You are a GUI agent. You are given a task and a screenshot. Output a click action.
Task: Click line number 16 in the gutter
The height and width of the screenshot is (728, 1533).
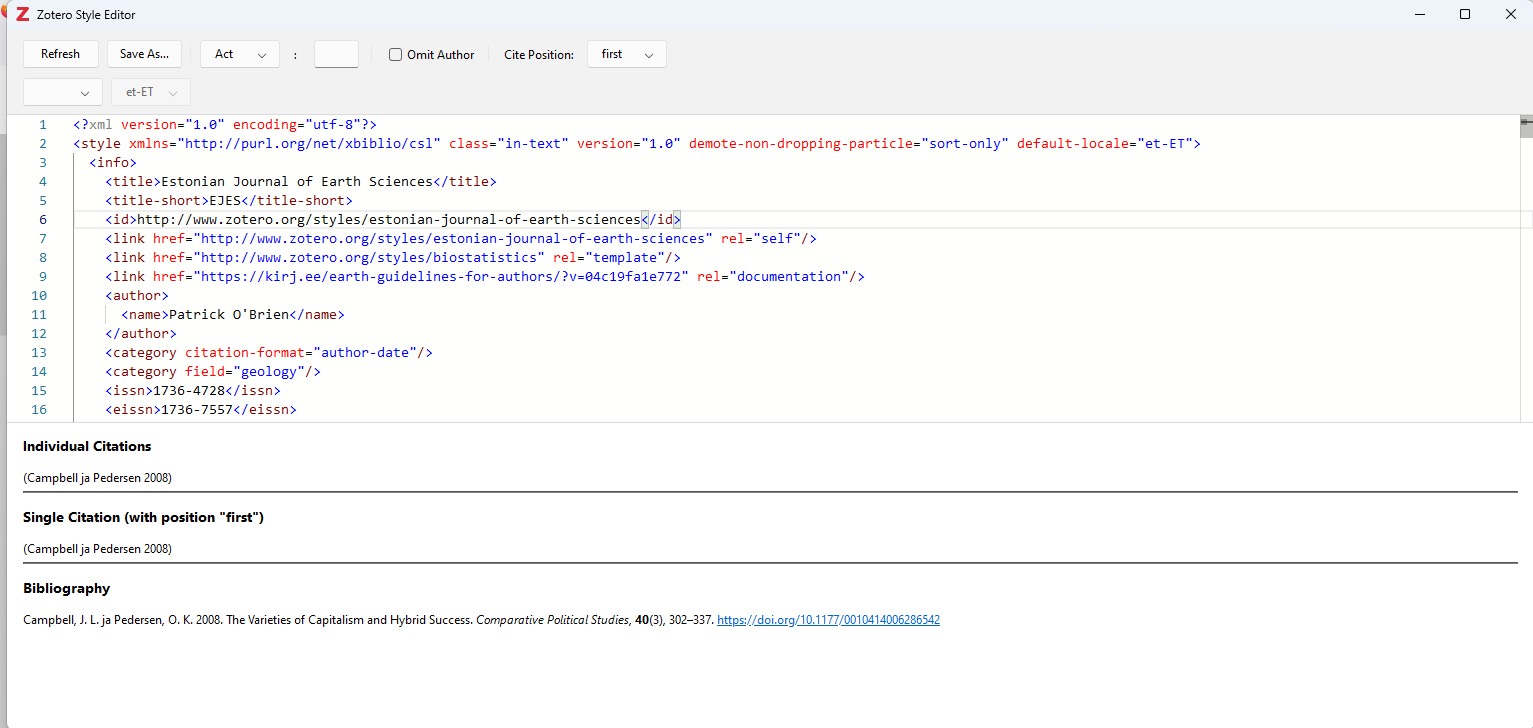point(39,409)
